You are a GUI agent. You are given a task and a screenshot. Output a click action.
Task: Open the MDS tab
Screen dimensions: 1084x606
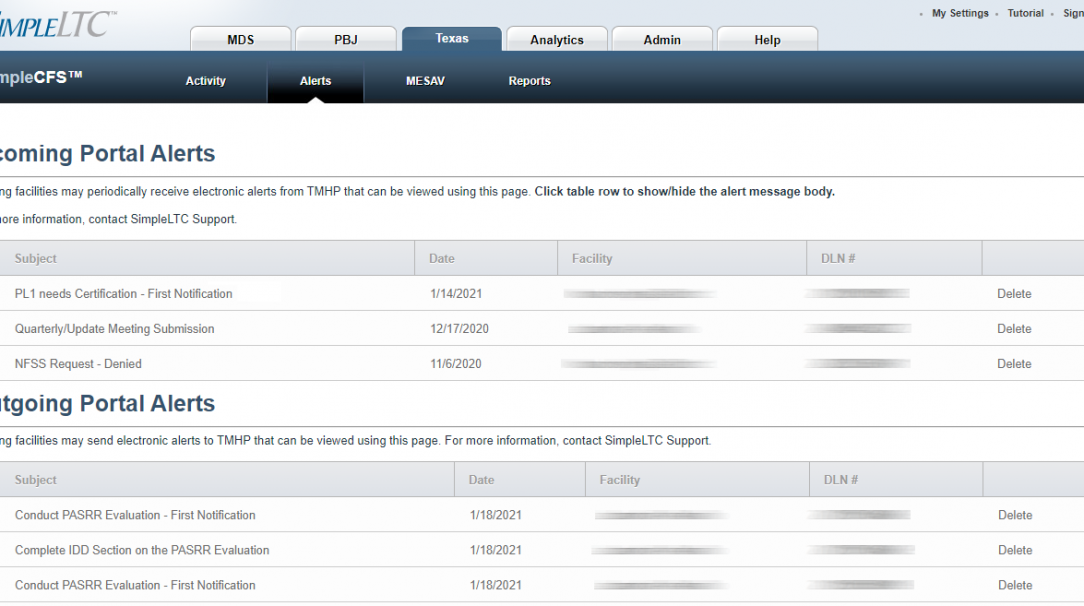point(240,40)
